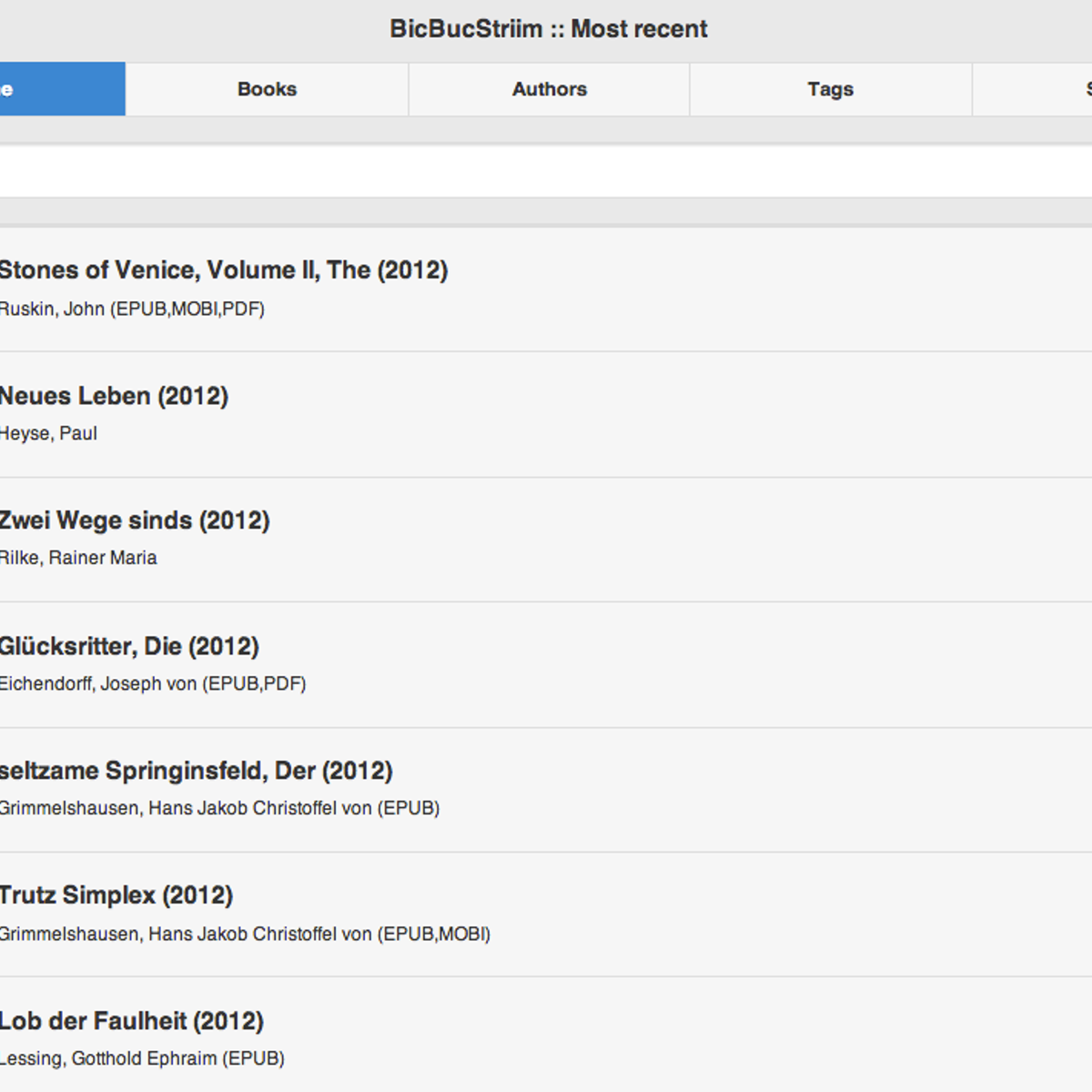This screenshot has height=1092, width=1092.
Task: Open Stones of Venice, Volume II book
Action: click(x=223, y=270)
